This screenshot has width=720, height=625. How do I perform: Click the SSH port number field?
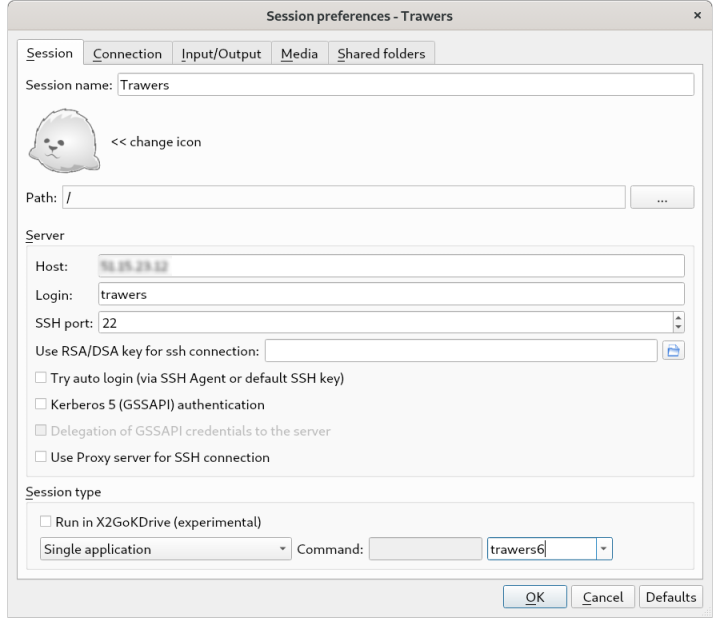(x=386, y=322)
